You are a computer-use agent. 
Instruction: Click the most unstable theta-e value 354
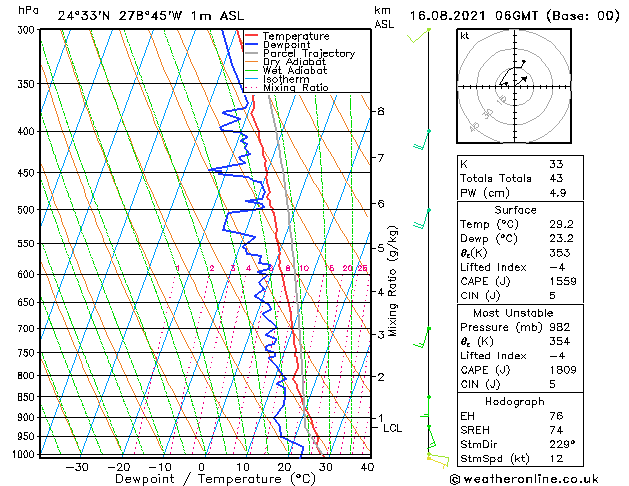[560, 341]
